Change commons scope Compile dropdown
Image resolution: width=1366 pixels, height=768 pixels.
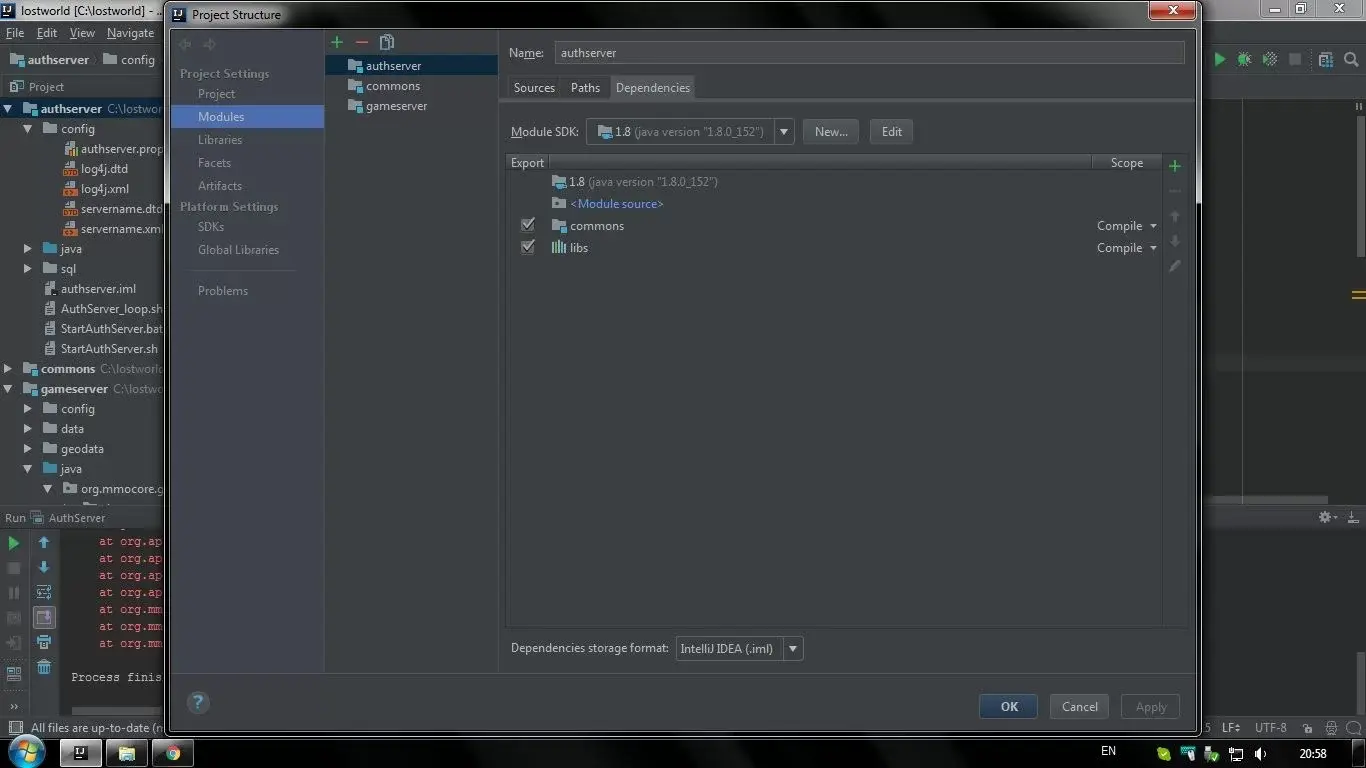[1127, 226]
